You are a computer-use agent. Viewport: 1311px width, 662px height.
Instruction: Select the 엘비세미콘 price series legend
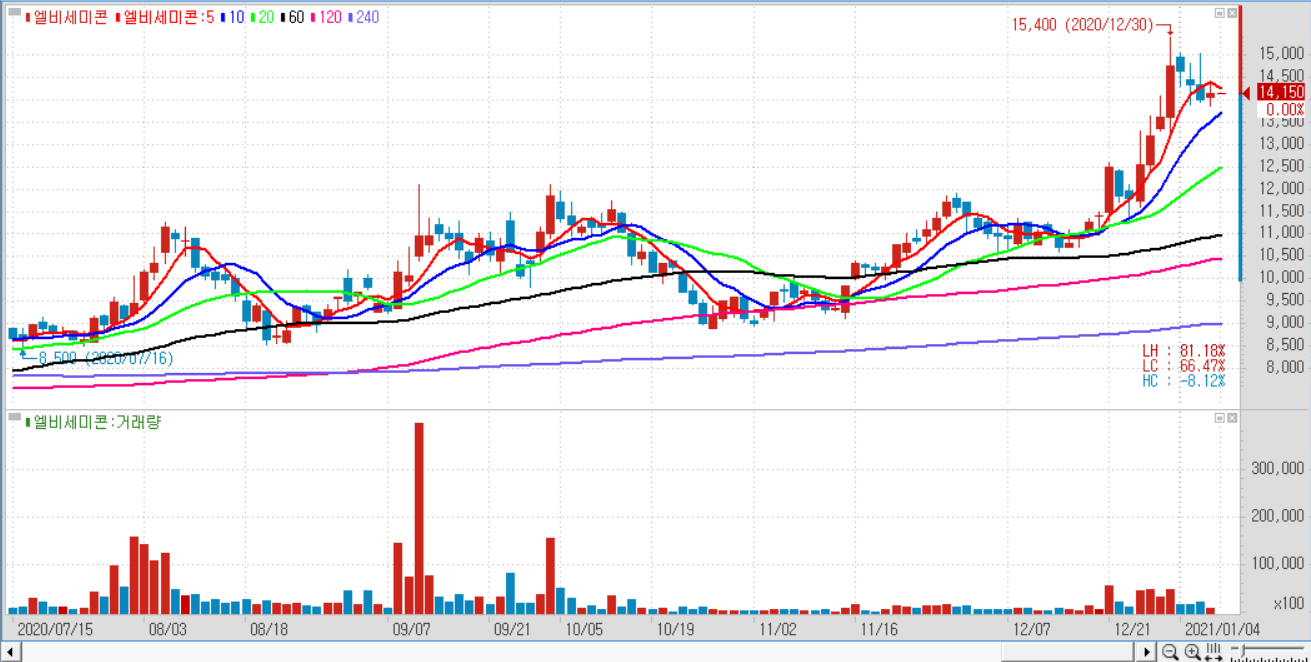(x=69, y=17)
